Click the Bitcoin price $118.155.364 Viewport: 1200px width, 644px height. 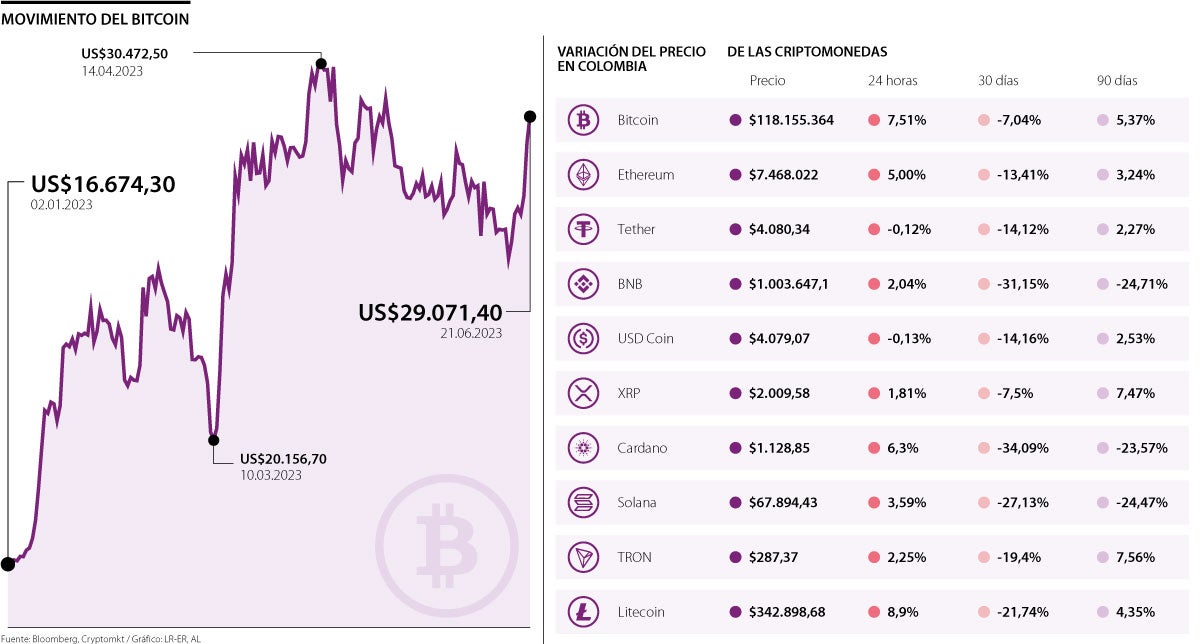pos(790,120)
